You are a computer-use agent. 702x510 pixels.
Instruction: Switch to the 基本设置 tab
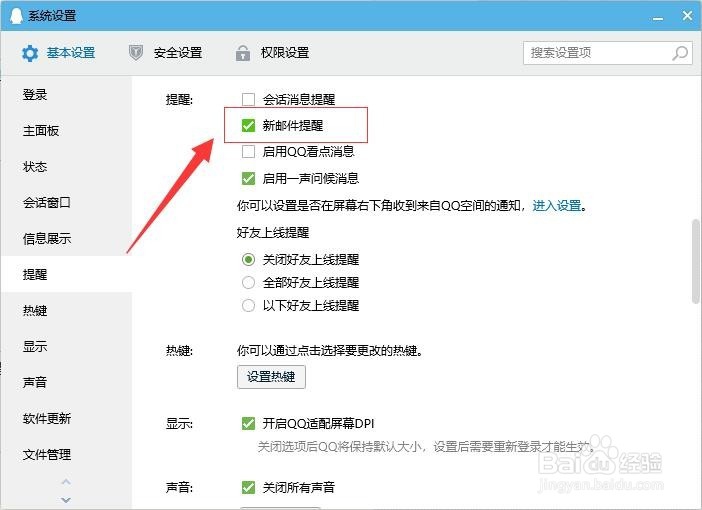[58, 53]
